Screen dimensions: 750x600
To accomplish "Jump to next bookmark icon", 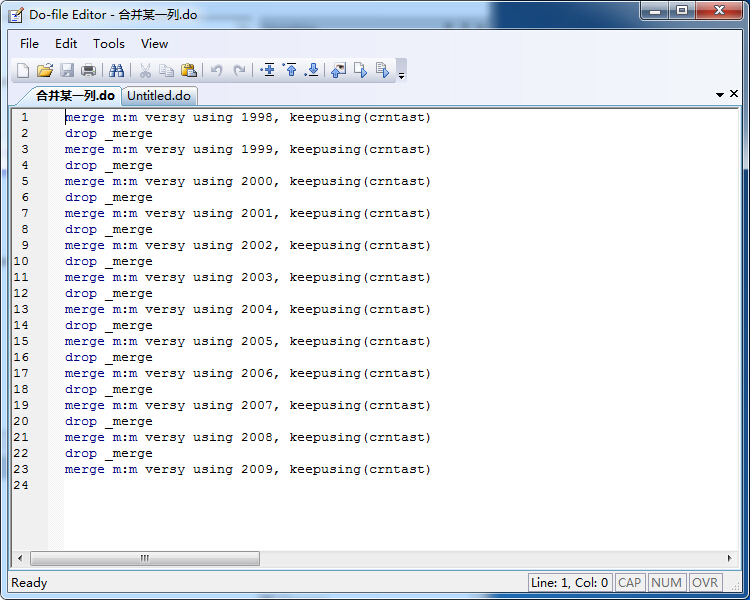I will [x=312, y=70].
